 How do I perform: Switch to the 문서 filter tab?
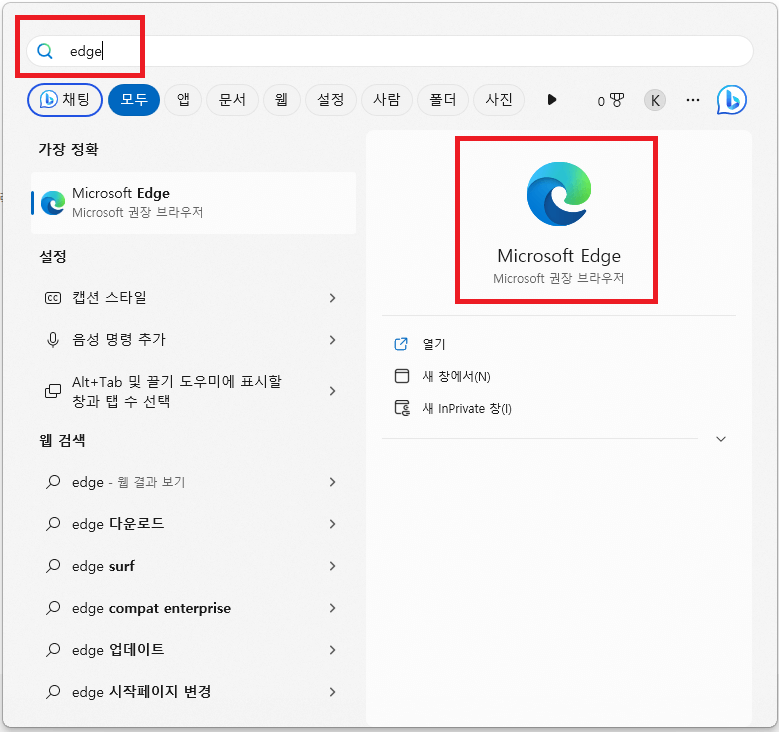coord(232,100)
